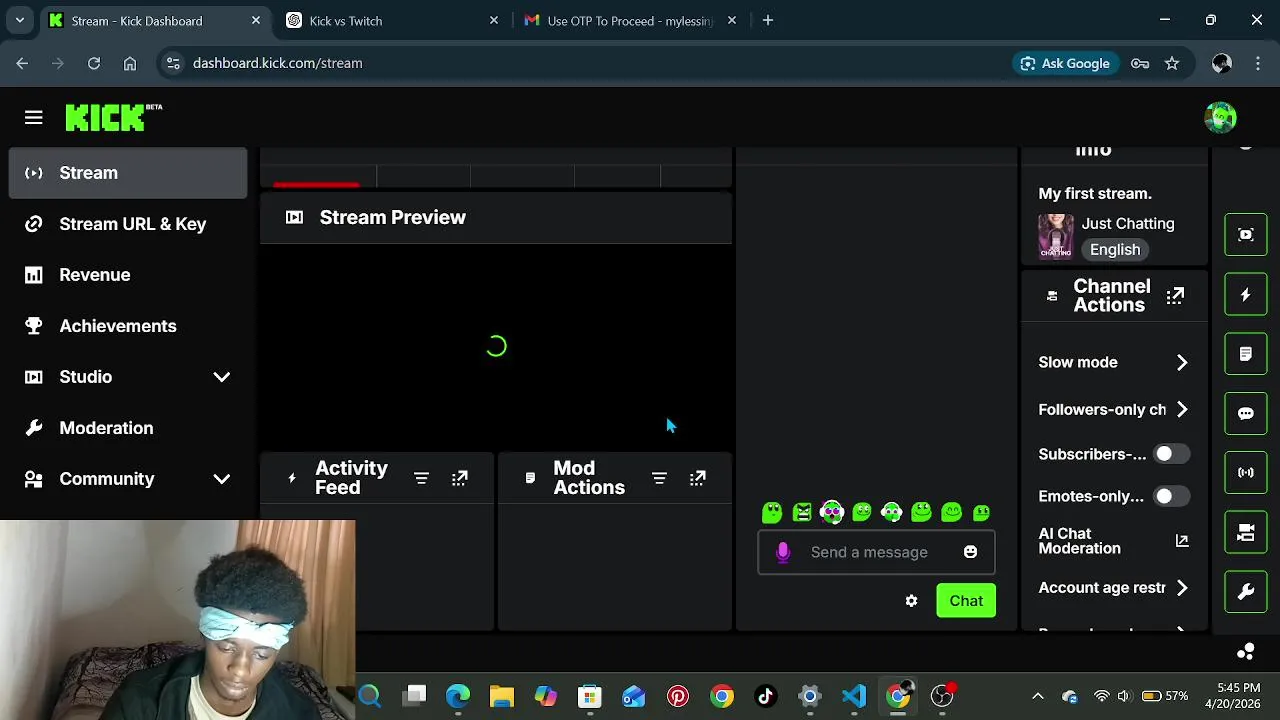Bookmark this page with the star icon
The image size is (1280, 720).
1172,63
